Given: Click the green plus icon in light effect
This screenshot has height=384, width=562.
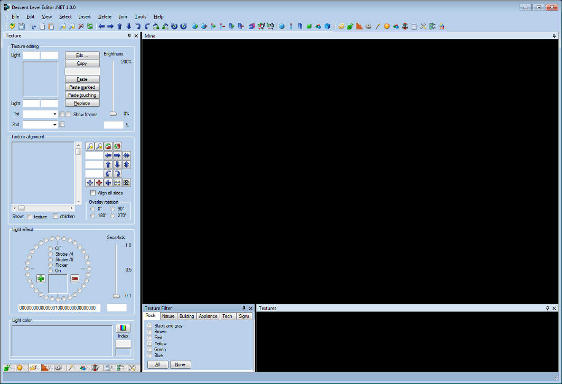Looking at the screenshot, I should (x=41, y=278).
